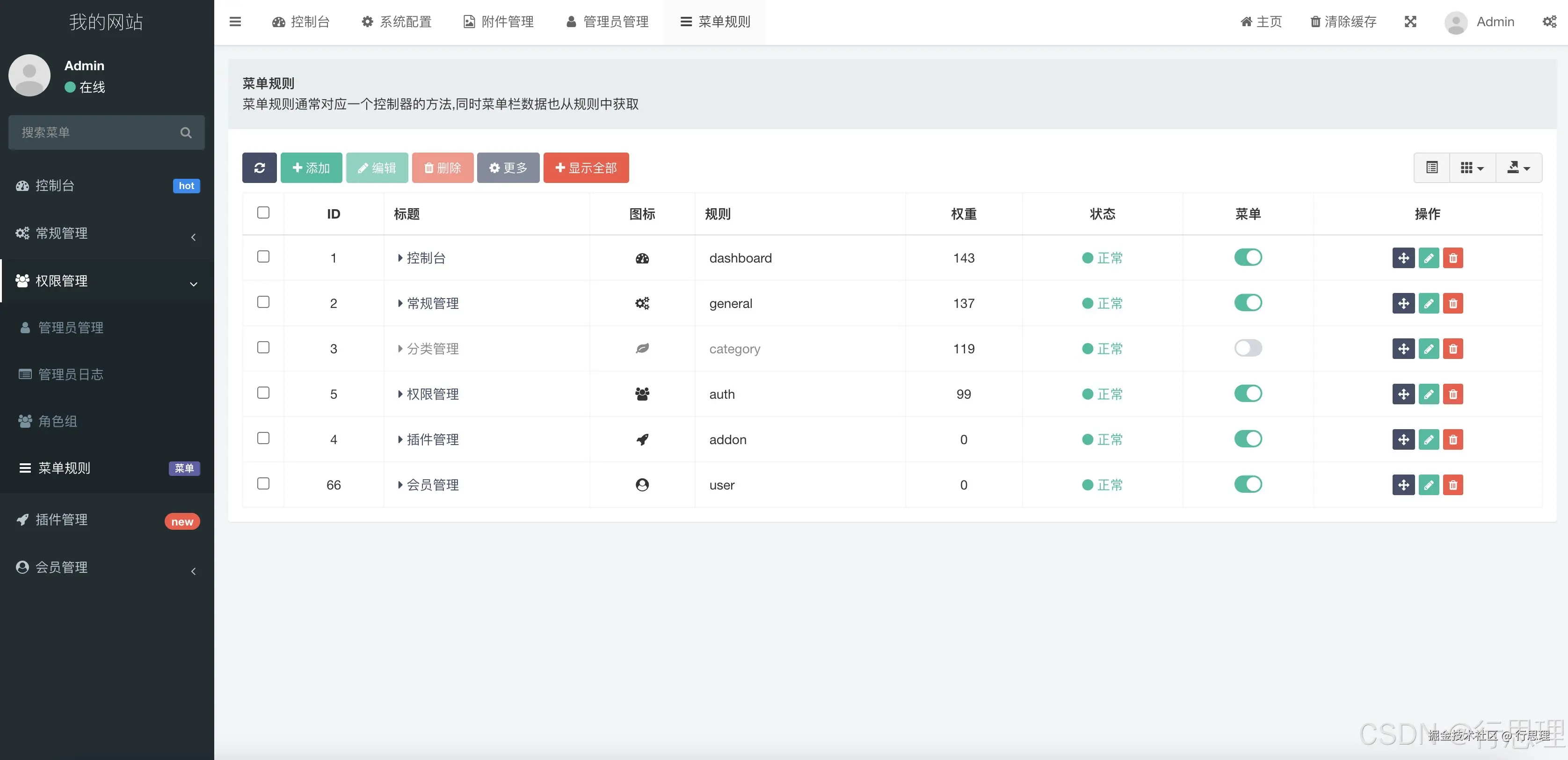
Task: Switch to the 系统配置 tab
Action: (396, 22)
